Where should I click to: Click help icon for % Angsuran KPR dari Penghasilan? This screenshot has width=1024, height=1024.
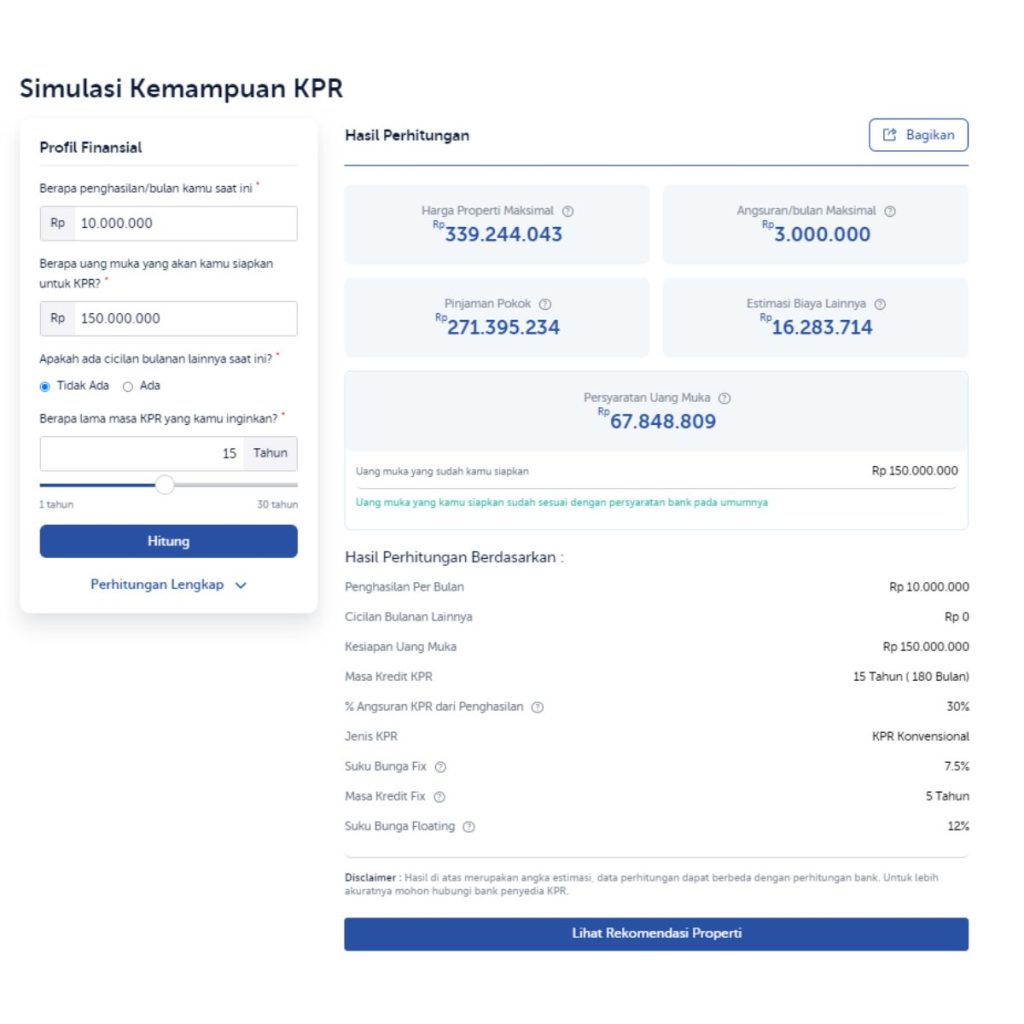[537, 707]
